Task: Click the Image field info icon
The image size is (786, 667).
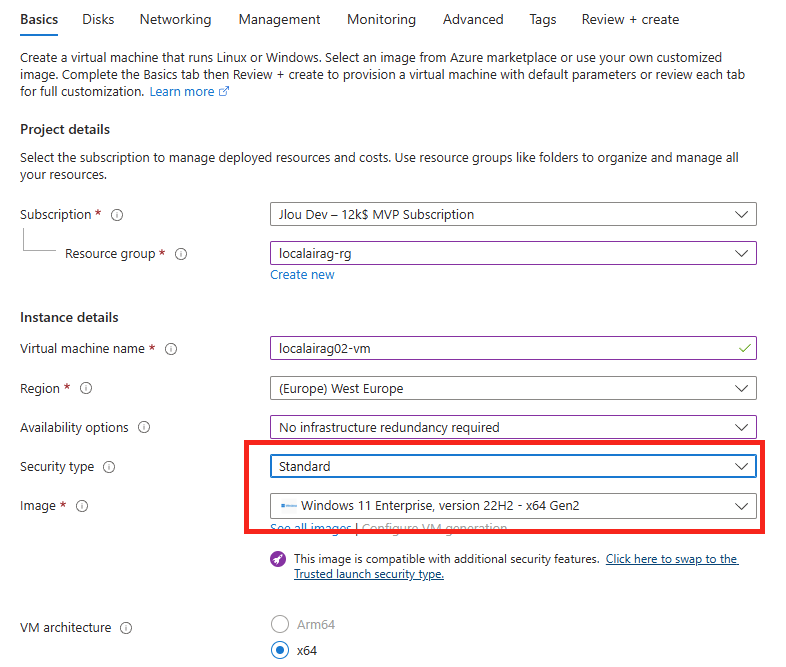Action: [x=82, y=506]
